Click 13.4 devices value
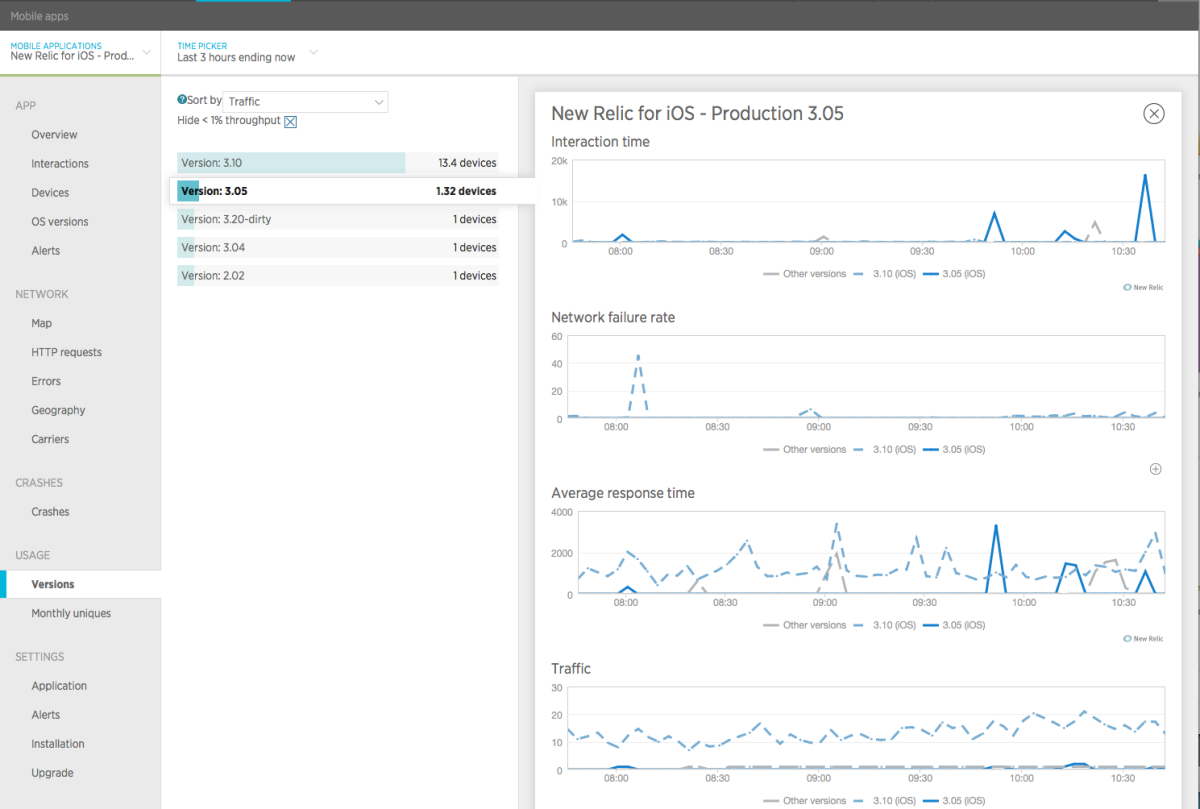 pos(467,163)
